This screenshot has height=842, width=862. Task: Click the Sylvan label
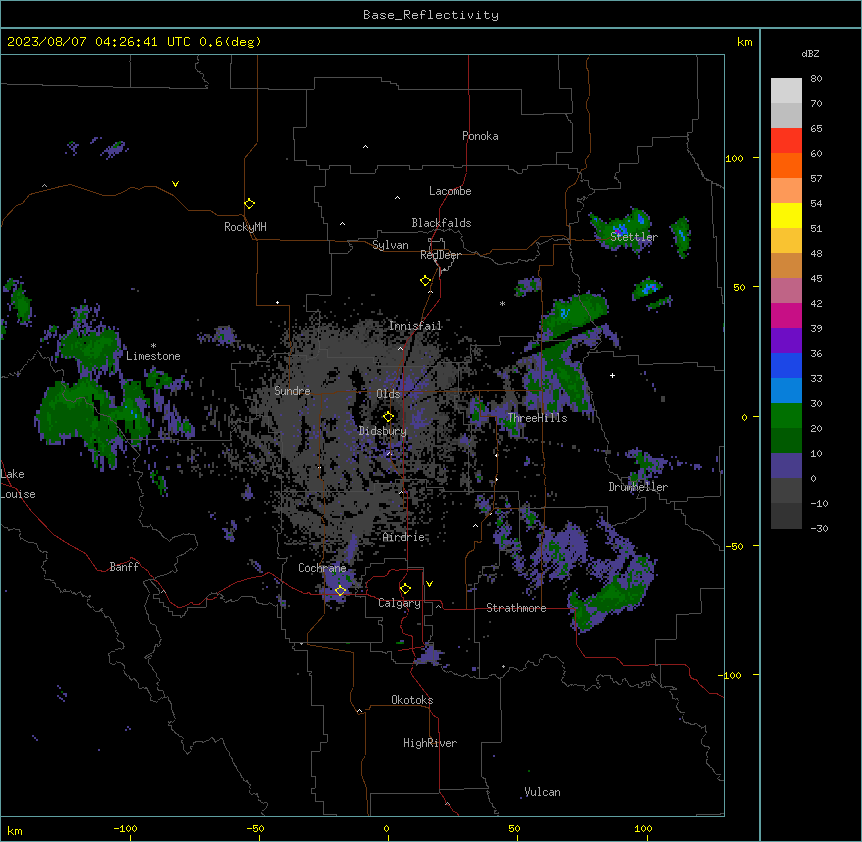click(x=390, y=245)
